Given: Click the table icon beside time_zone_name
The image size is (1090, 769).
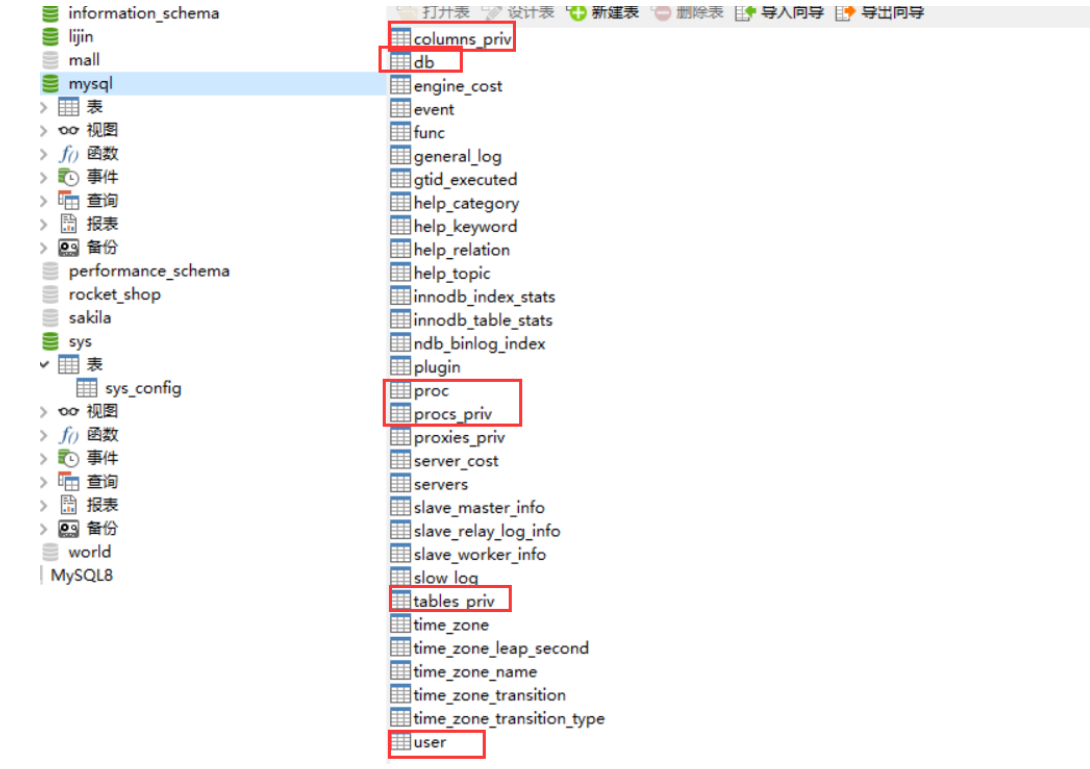Looking at the screenshot, I should [x=400, y=671].
